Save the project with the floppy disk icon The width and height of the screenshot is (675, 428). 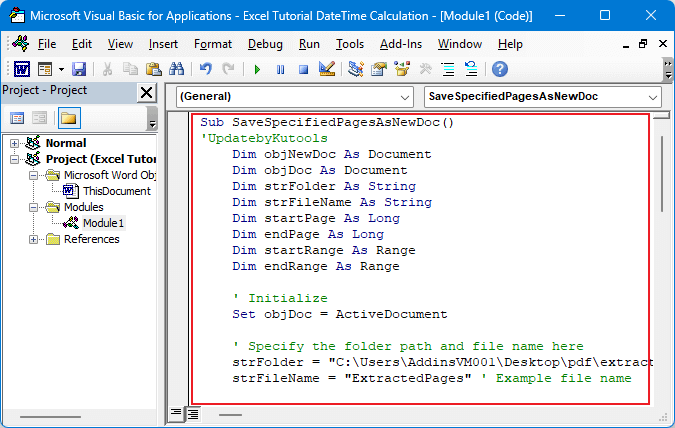(x=78, y=69)
